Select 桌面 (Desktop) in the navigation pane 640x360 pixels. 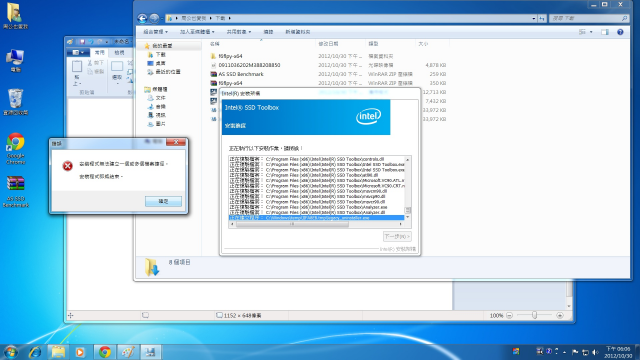[160, 63]
